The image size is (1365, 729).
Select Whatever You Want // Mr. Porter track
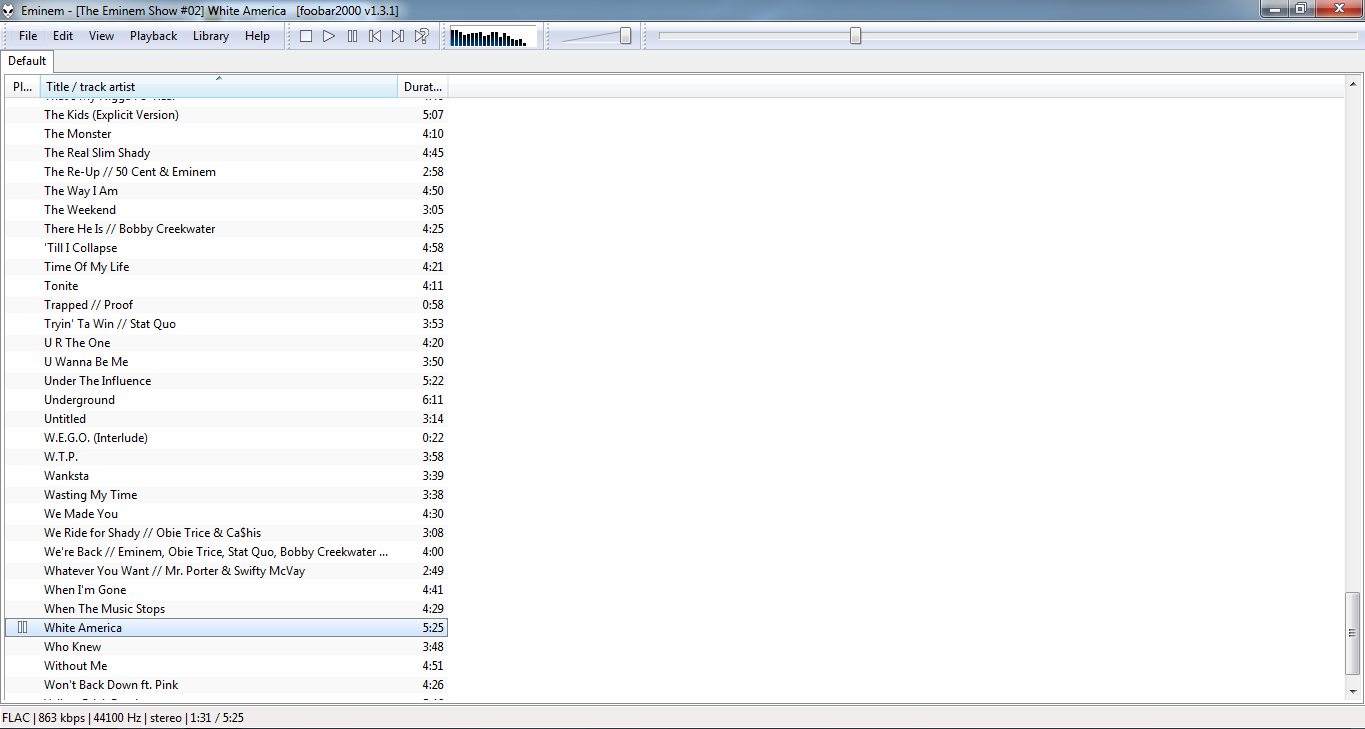(226, 571)
